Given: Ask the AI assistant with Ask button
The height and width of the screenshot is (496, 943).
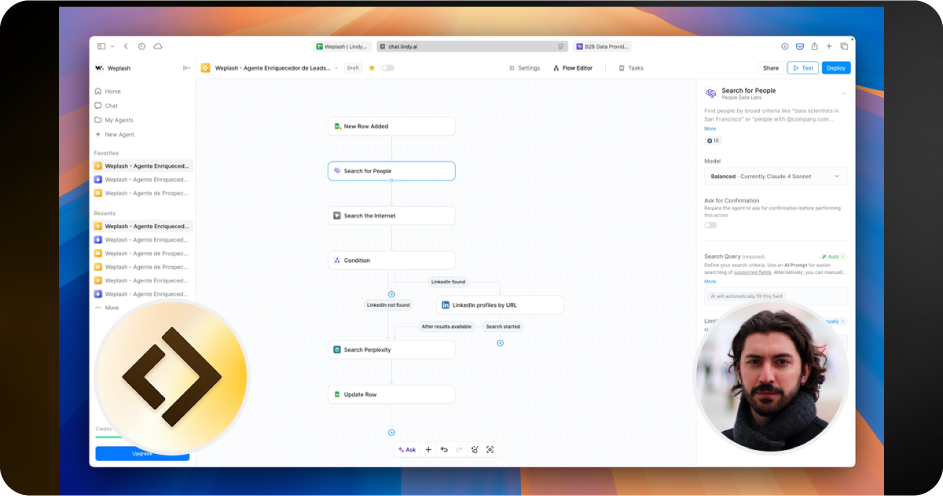Looking at the screenshot, I should click(407, 450).
